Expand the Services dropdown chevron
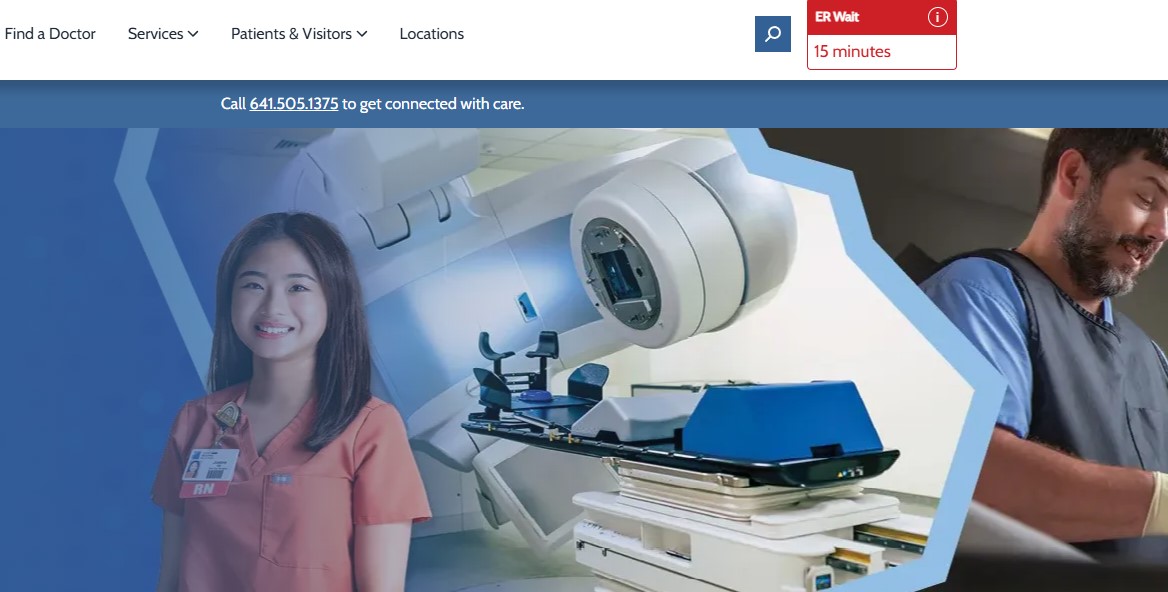Screen dimensions: 1168x592 click(193, 34)
